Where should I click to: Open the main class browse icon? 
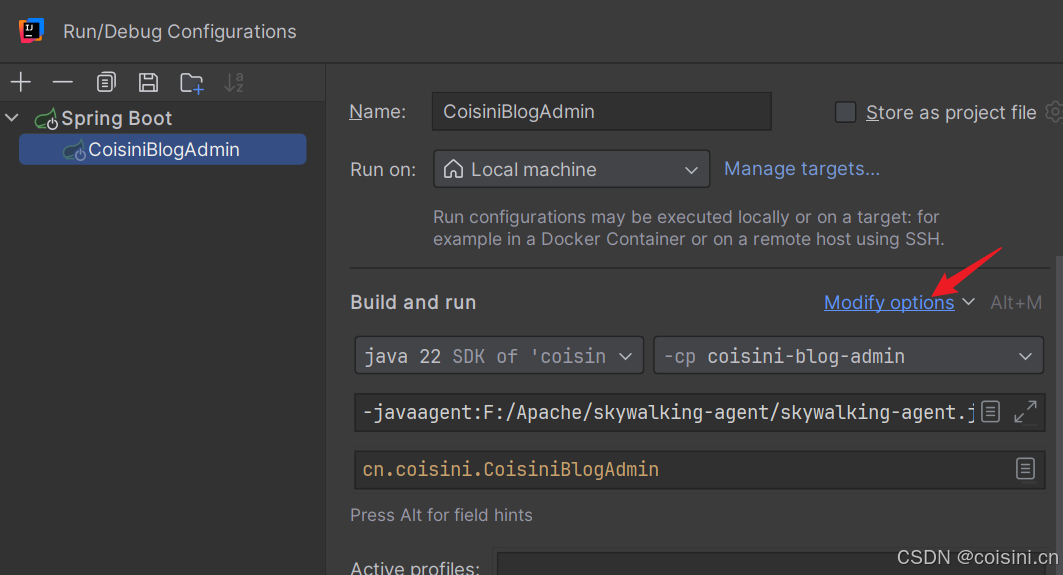(1025, 469)
